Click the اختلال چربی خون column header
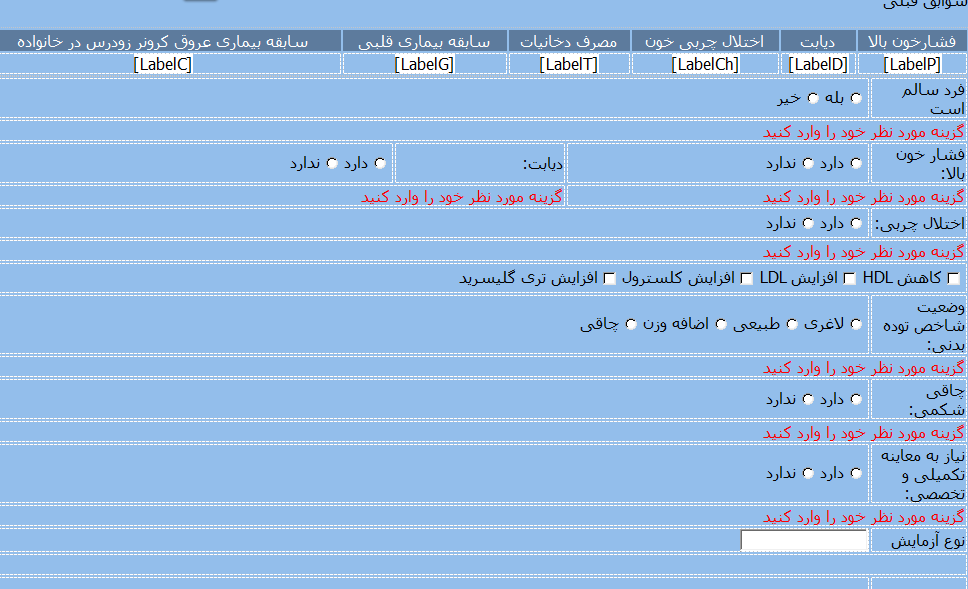Viewport: 968px width, 589px height. click(704, 41)
